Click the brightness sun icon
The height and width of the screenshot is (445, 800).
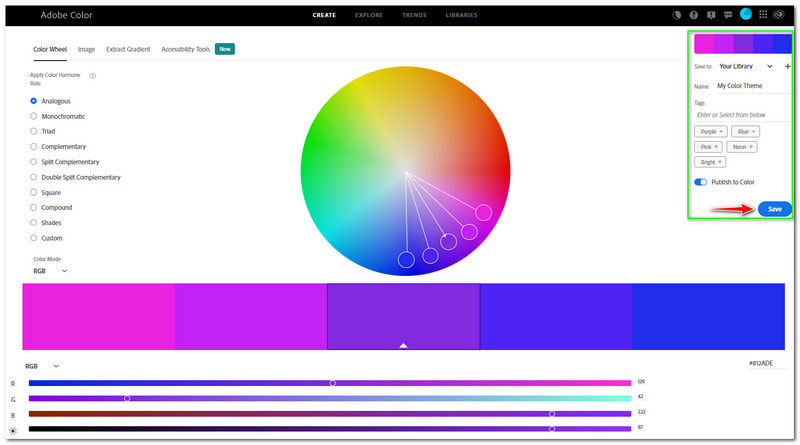click(x=13, y=430)
